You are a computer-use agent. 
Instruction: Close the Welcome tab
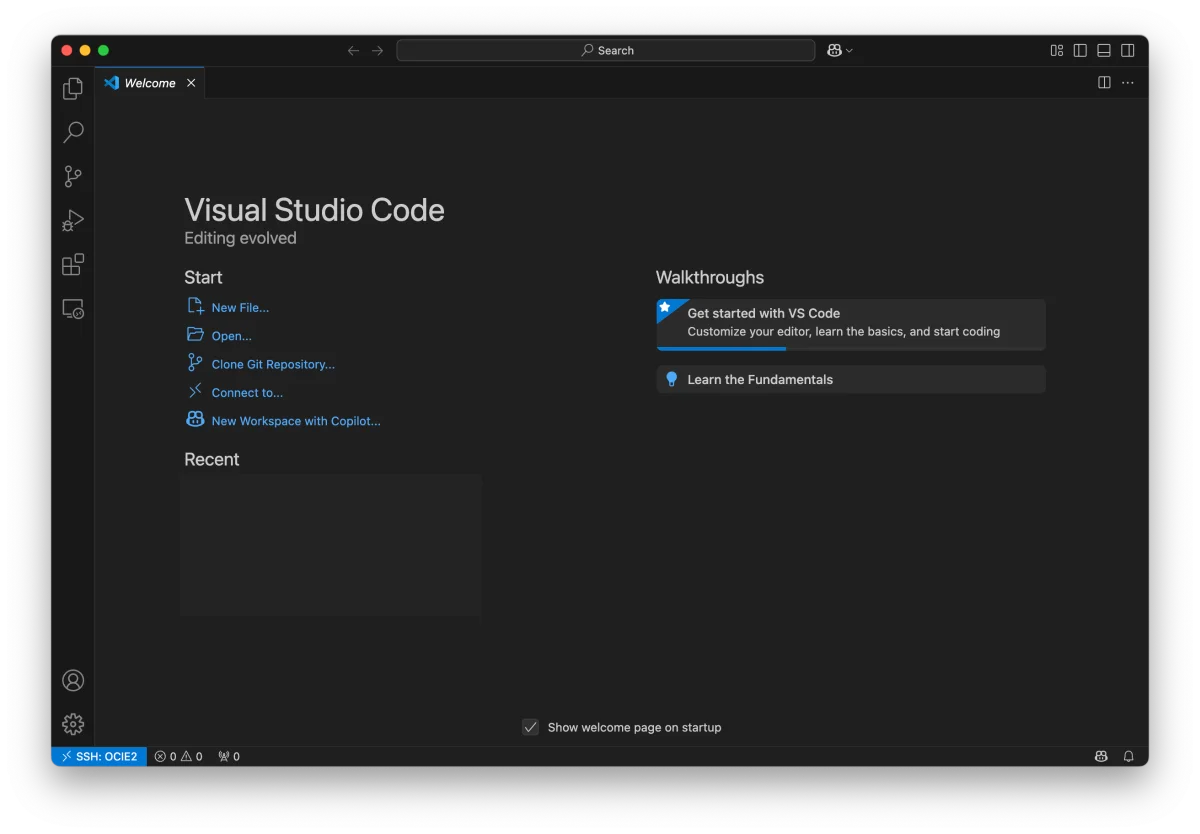[x=191, y=83]
